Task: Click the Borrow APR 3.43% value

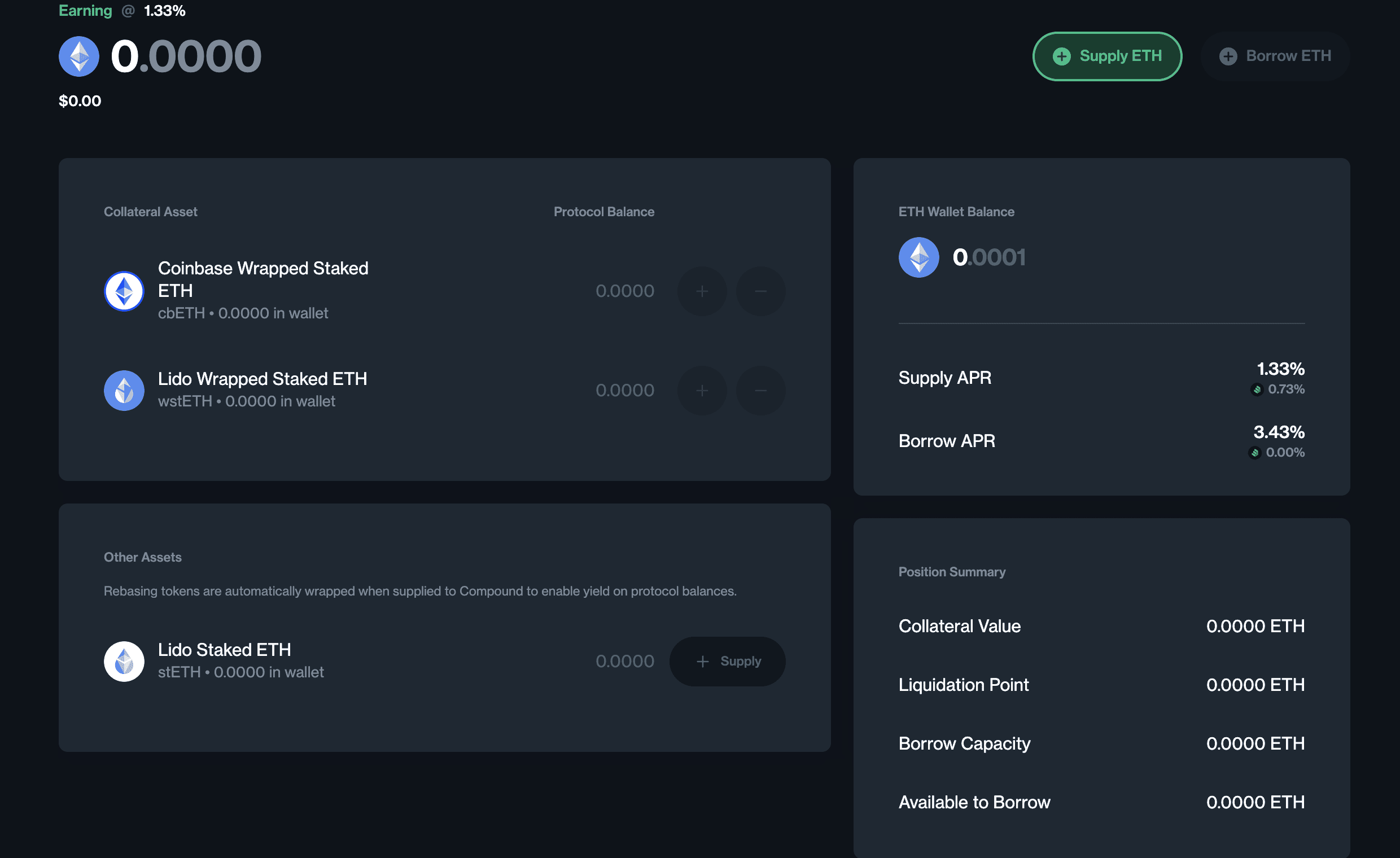Action: pyautogui.click(x=1279, y=432)
